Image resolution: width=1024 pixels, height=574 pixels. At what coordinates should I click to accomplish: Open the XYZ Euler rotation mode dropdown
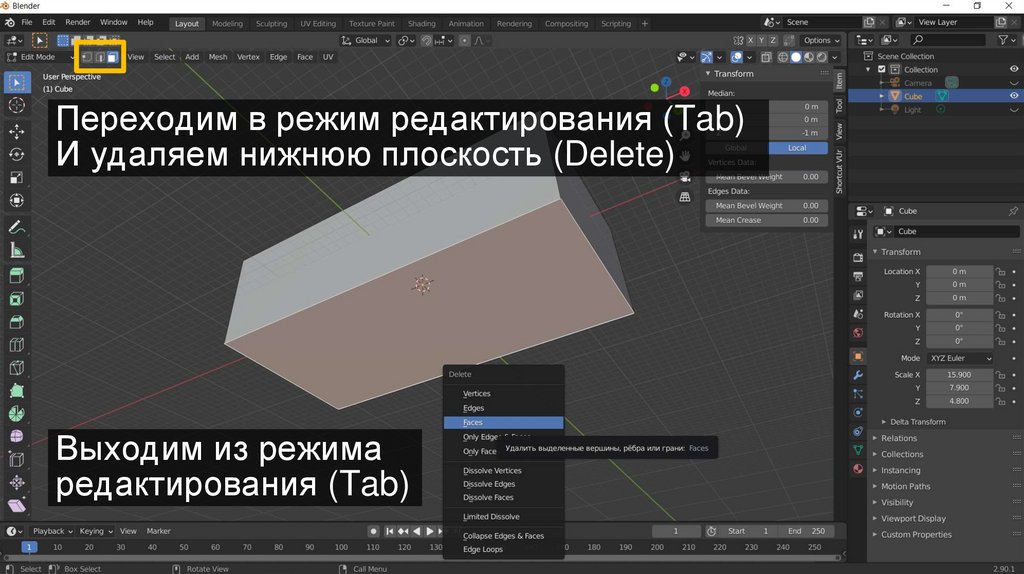[960, 359]
